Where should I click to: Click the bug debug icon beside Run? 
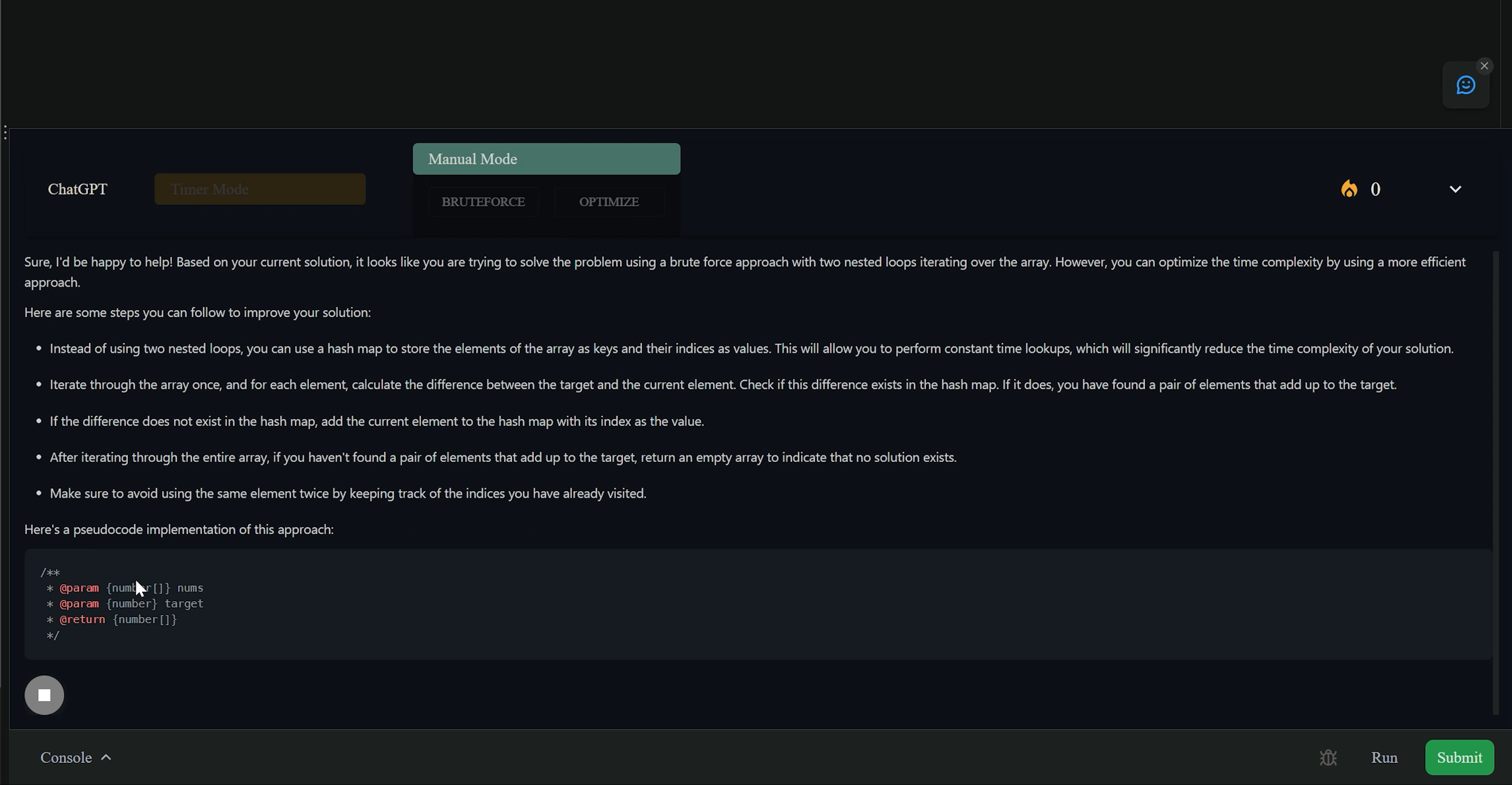[1328, 757]
